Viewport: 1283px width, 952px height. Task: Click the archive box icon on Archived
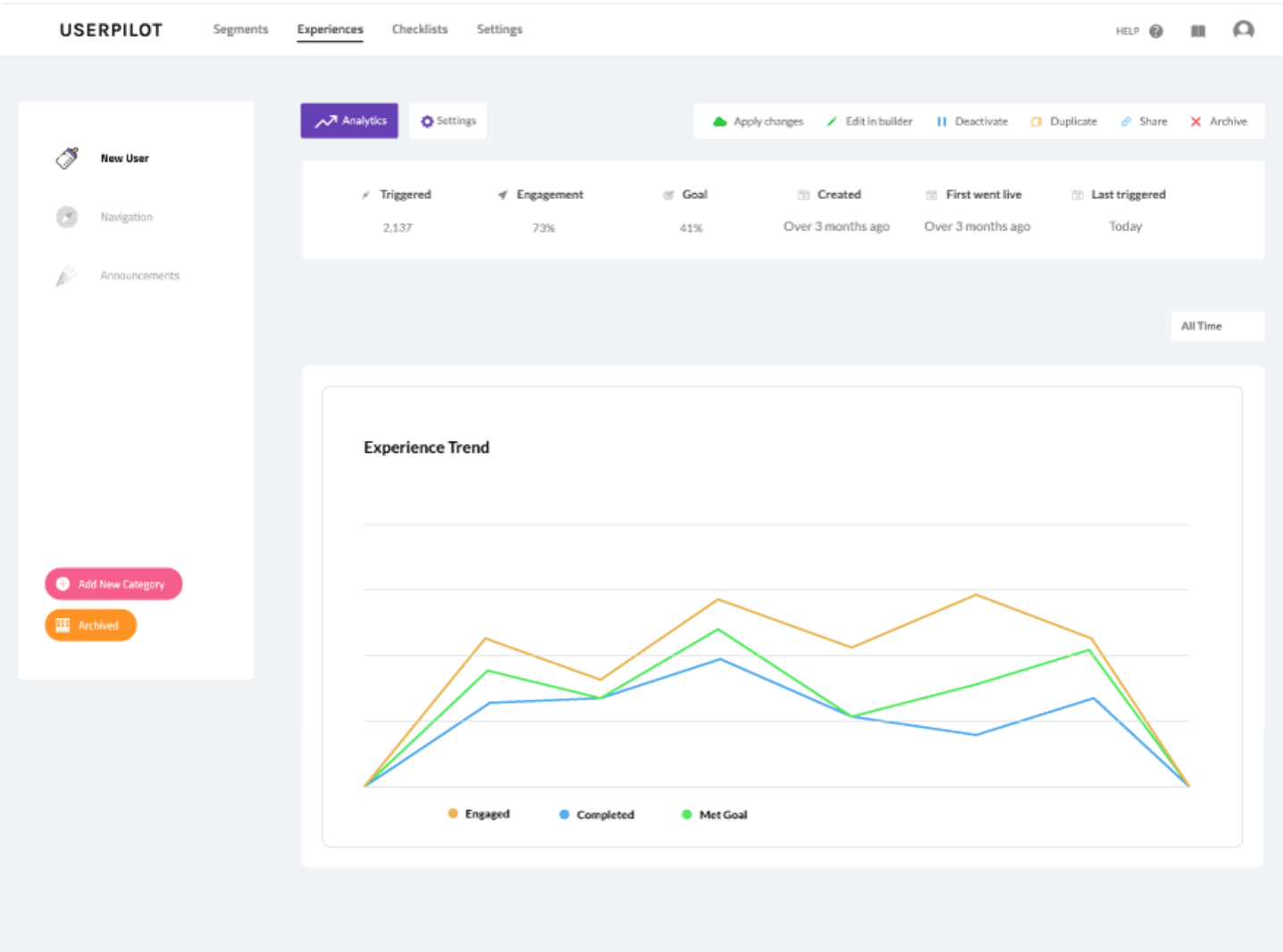pyautogui.click(x=63, y=625)
